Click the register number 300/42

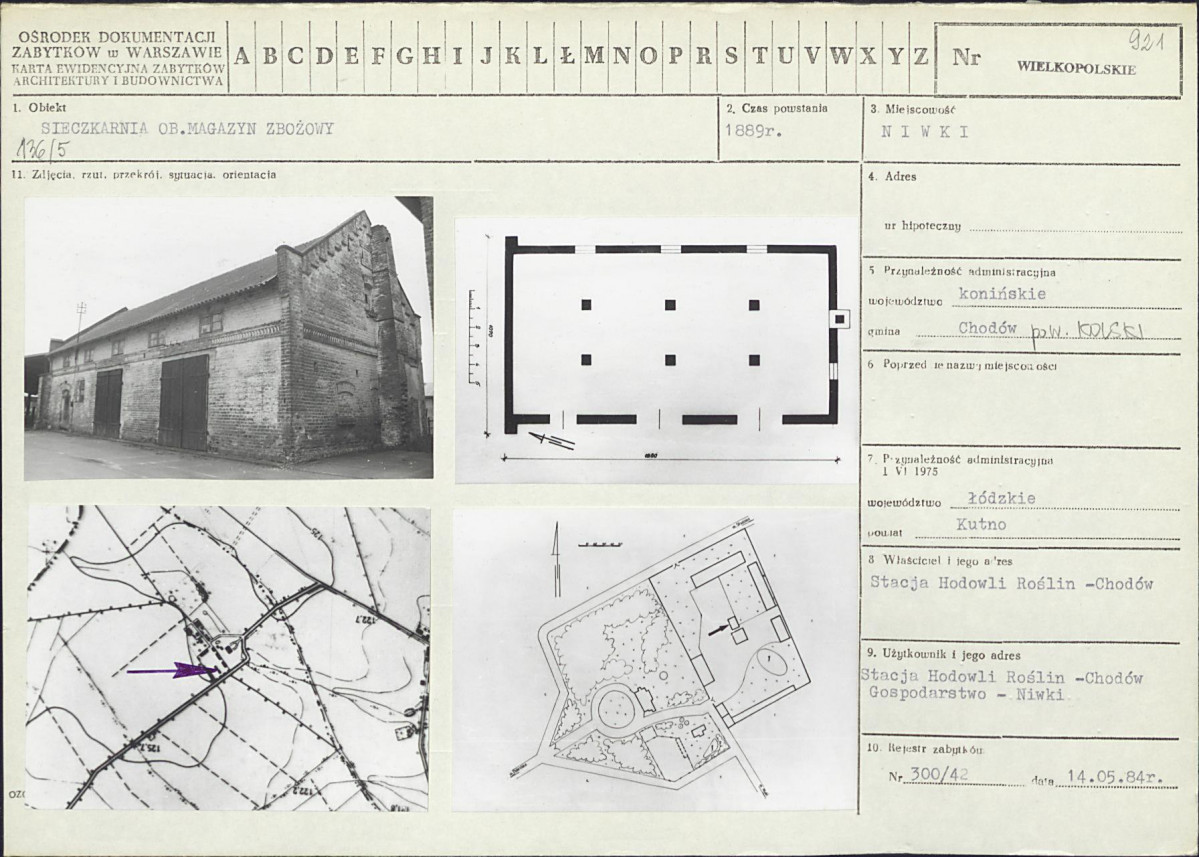point(940,775)
